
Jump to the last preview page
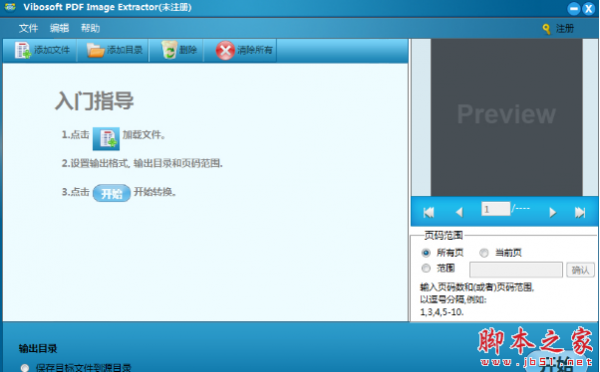(580, 212)
